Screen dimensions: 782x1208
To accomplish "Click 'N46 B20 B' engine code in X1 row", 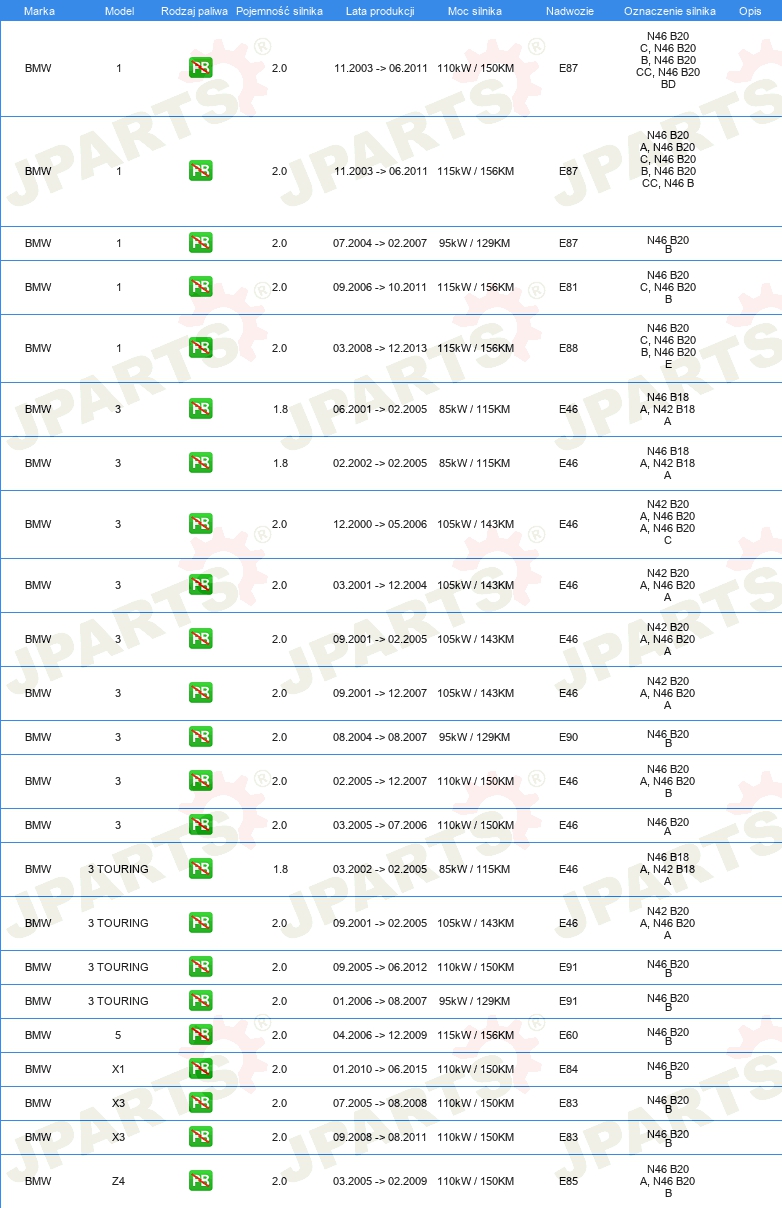I will 668,1071.
